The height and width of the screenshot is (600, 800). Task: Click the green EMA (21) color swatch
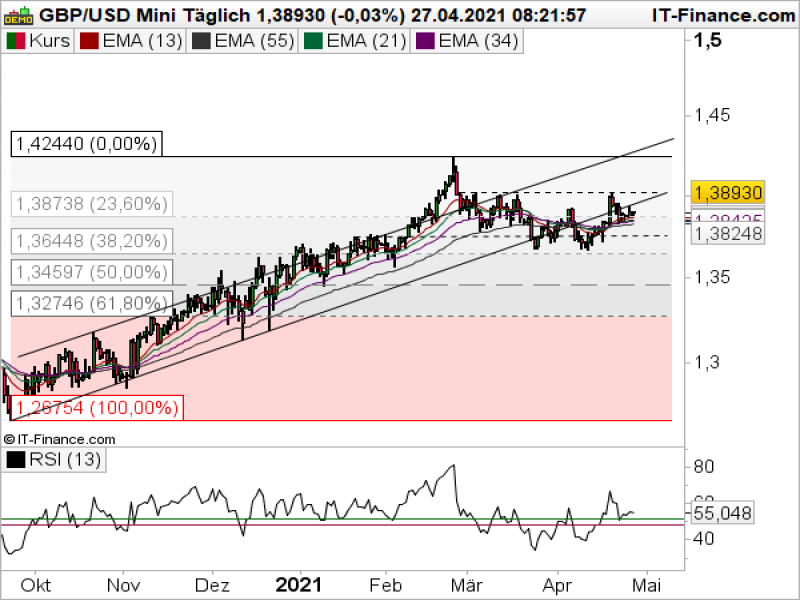coord(313,41)
